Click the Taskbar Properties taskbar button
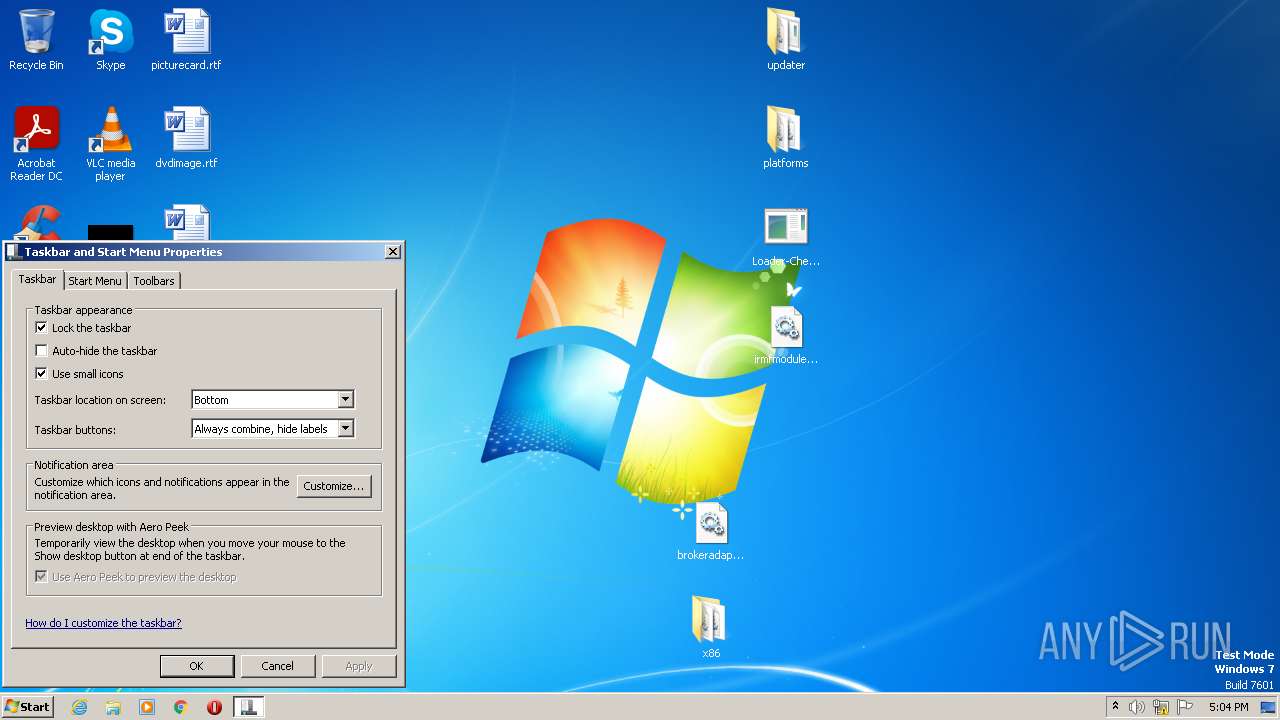Image resolution: width=1280 pixels, height=720 pixels. tap(249, 707)
